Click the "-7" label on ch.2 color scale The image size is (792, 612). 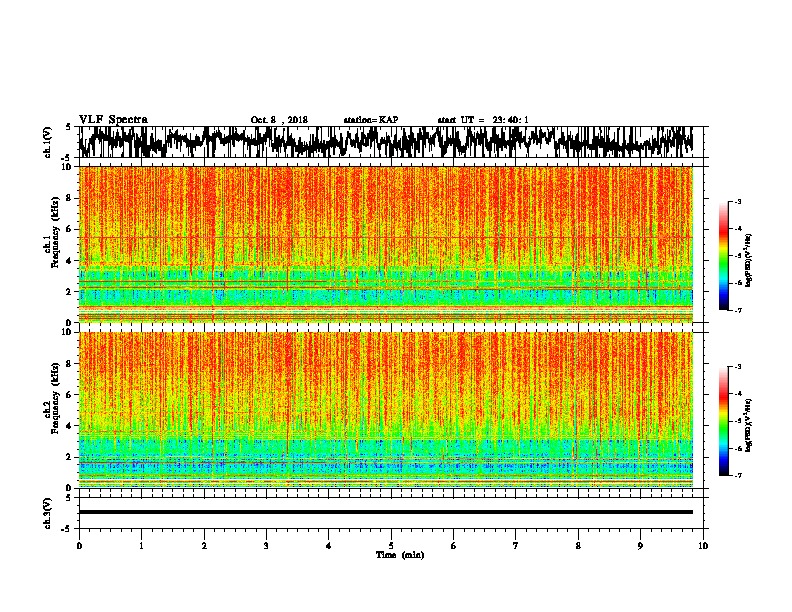tap(737, 475)
